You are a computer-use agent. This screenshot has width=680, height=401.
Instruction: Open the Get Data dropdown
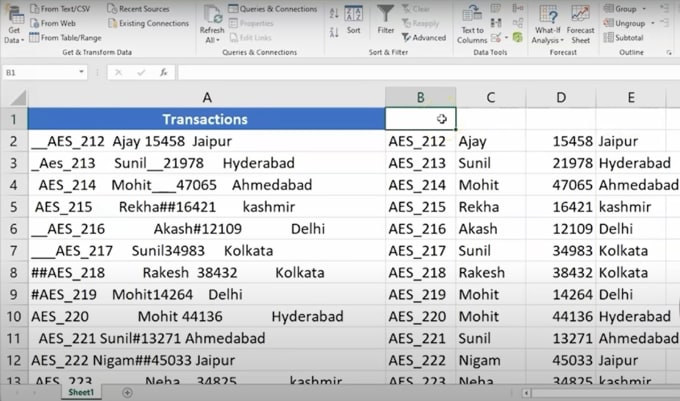point(12,24)
